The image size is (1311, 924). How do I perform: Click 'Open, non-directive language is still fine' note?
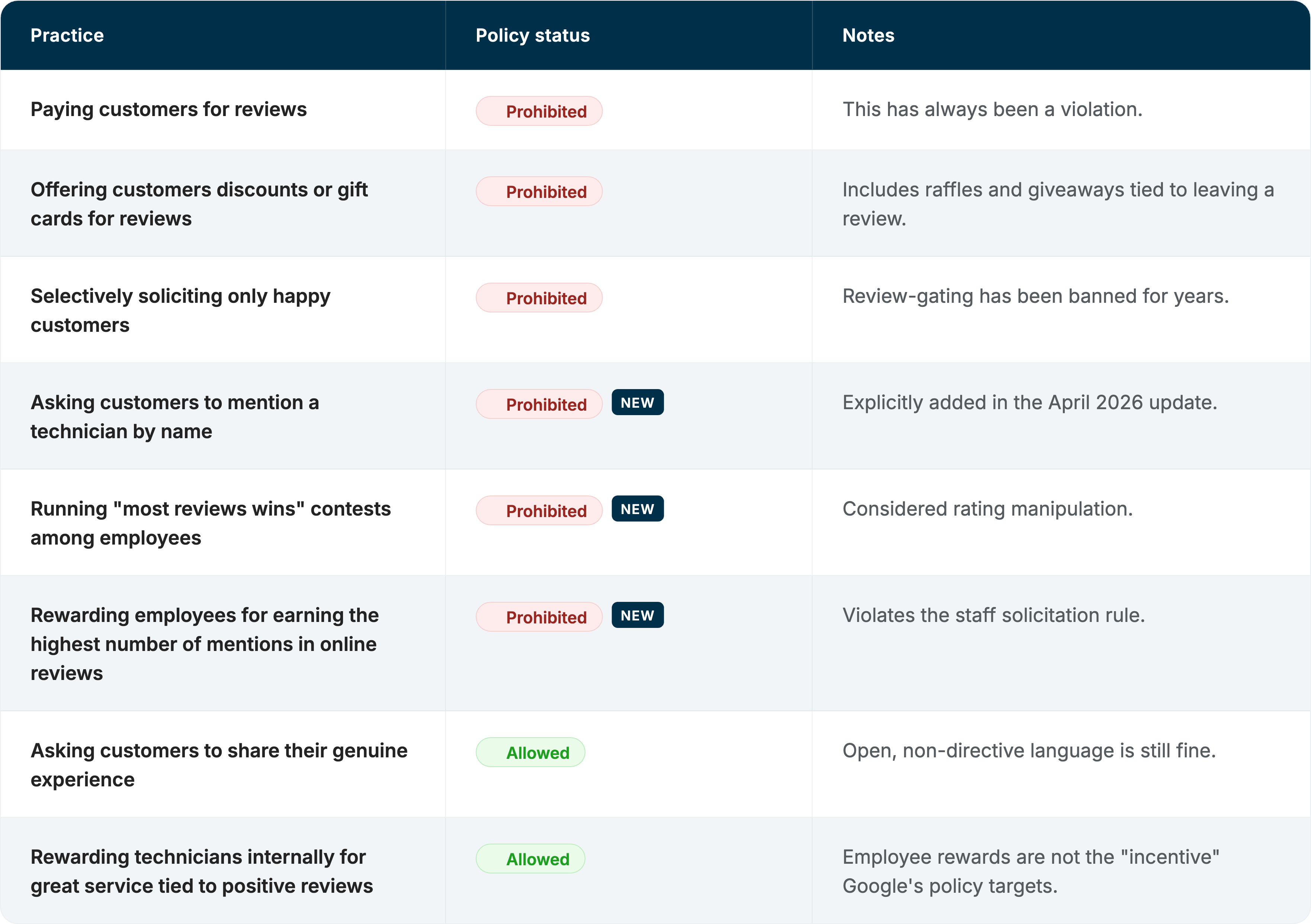point(1029,750)
